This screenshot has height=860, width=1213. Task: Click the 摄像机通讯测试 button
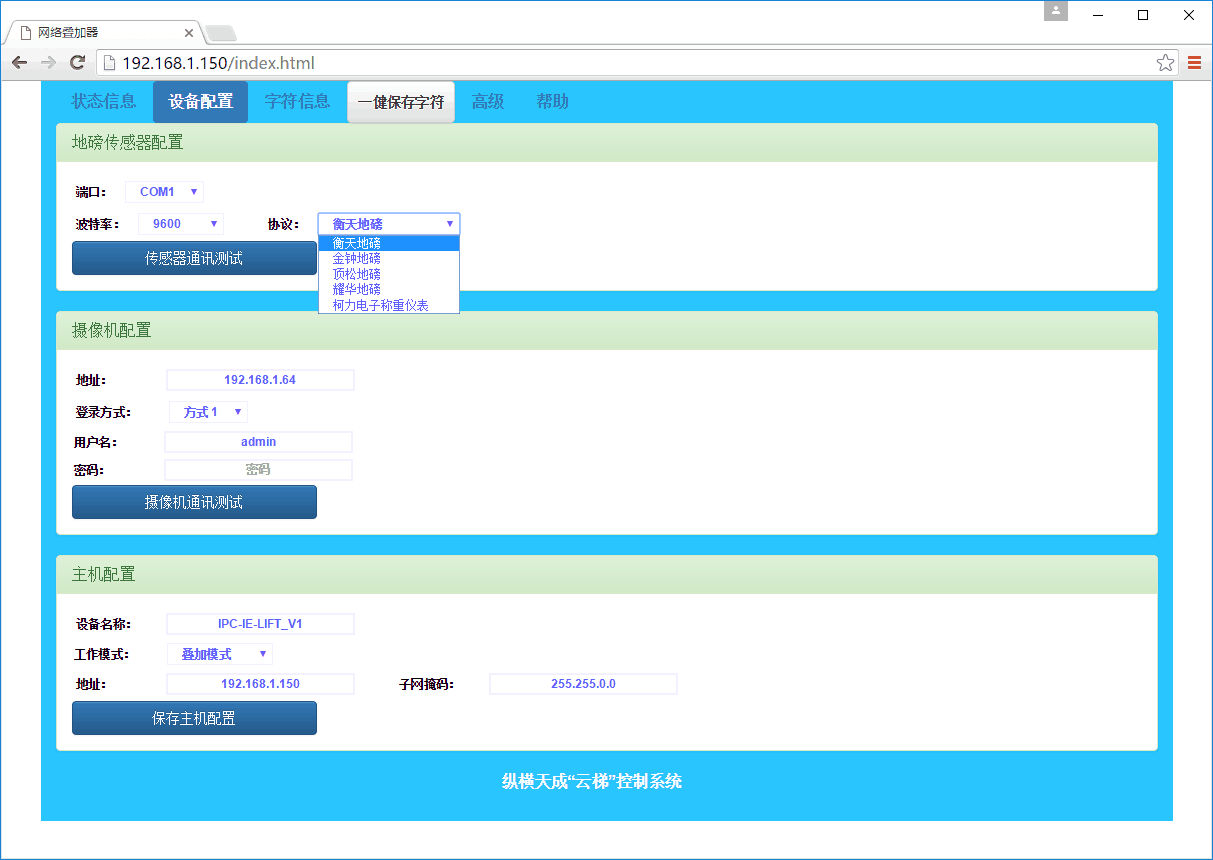pos(194,502)
